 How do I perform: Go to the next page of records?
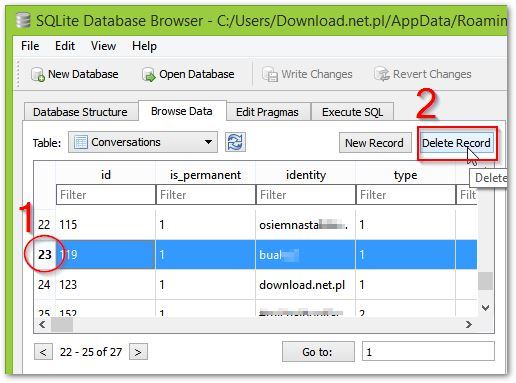138,352
